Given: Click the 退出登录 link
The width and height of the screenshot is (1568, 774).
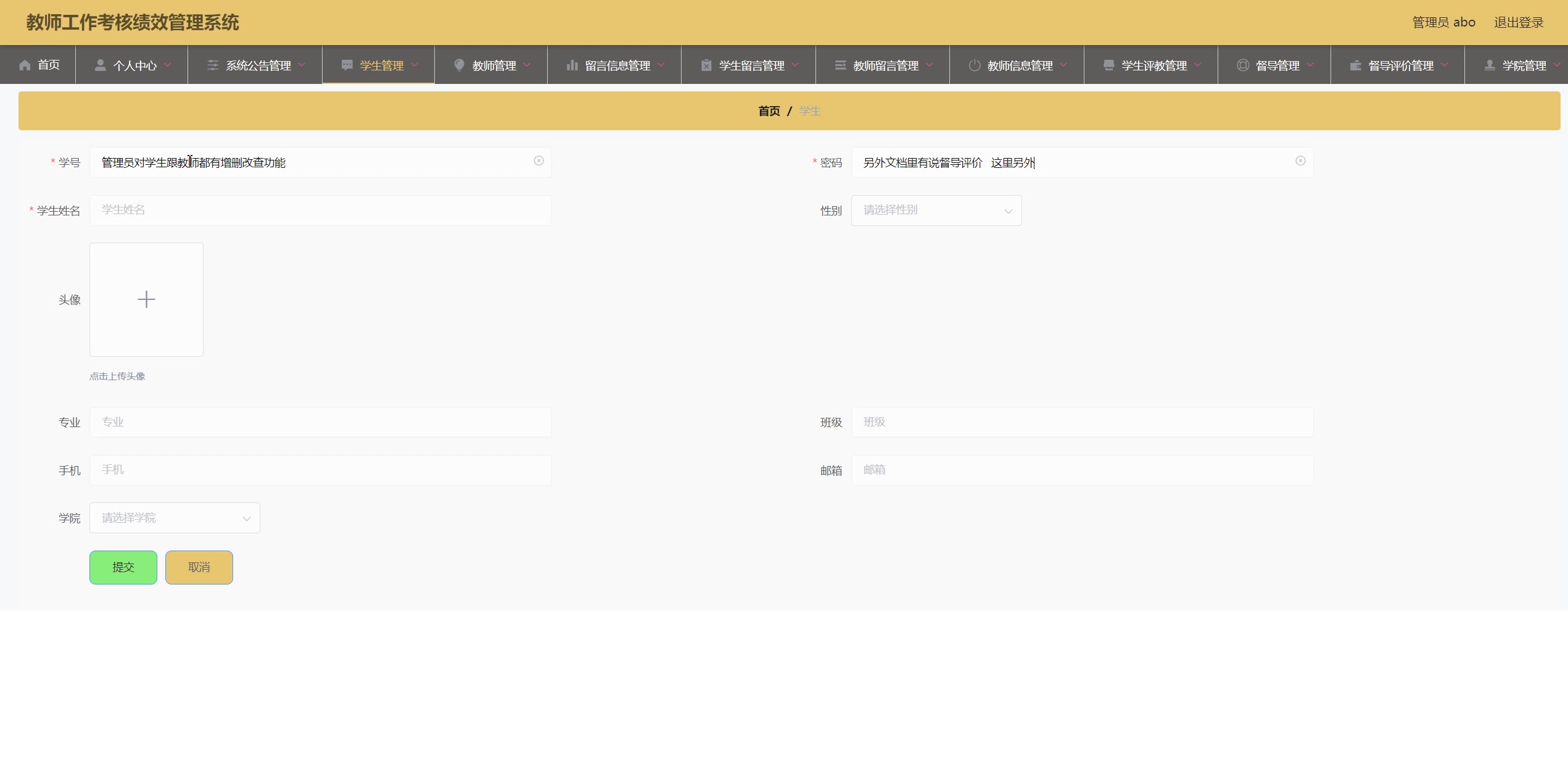Looking at the screenshot, I should coord(1518,23).
